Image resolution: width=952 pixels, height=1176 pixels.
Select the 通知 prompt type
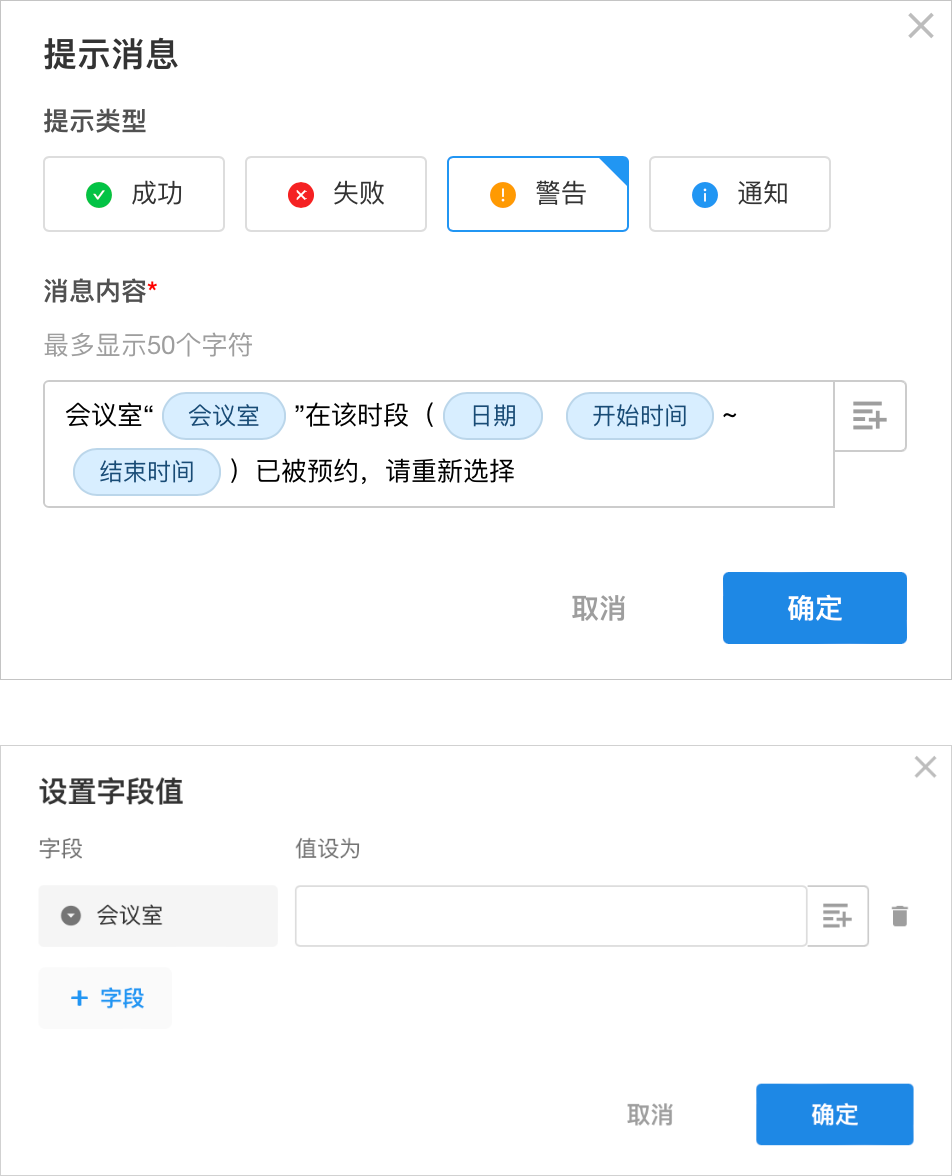point(740,194)
